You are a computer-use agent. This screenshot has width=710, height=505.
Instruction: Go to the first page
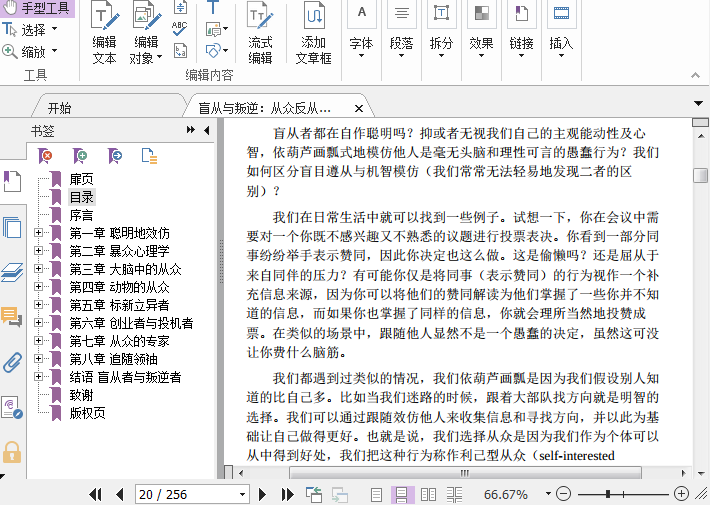[96, 494]
